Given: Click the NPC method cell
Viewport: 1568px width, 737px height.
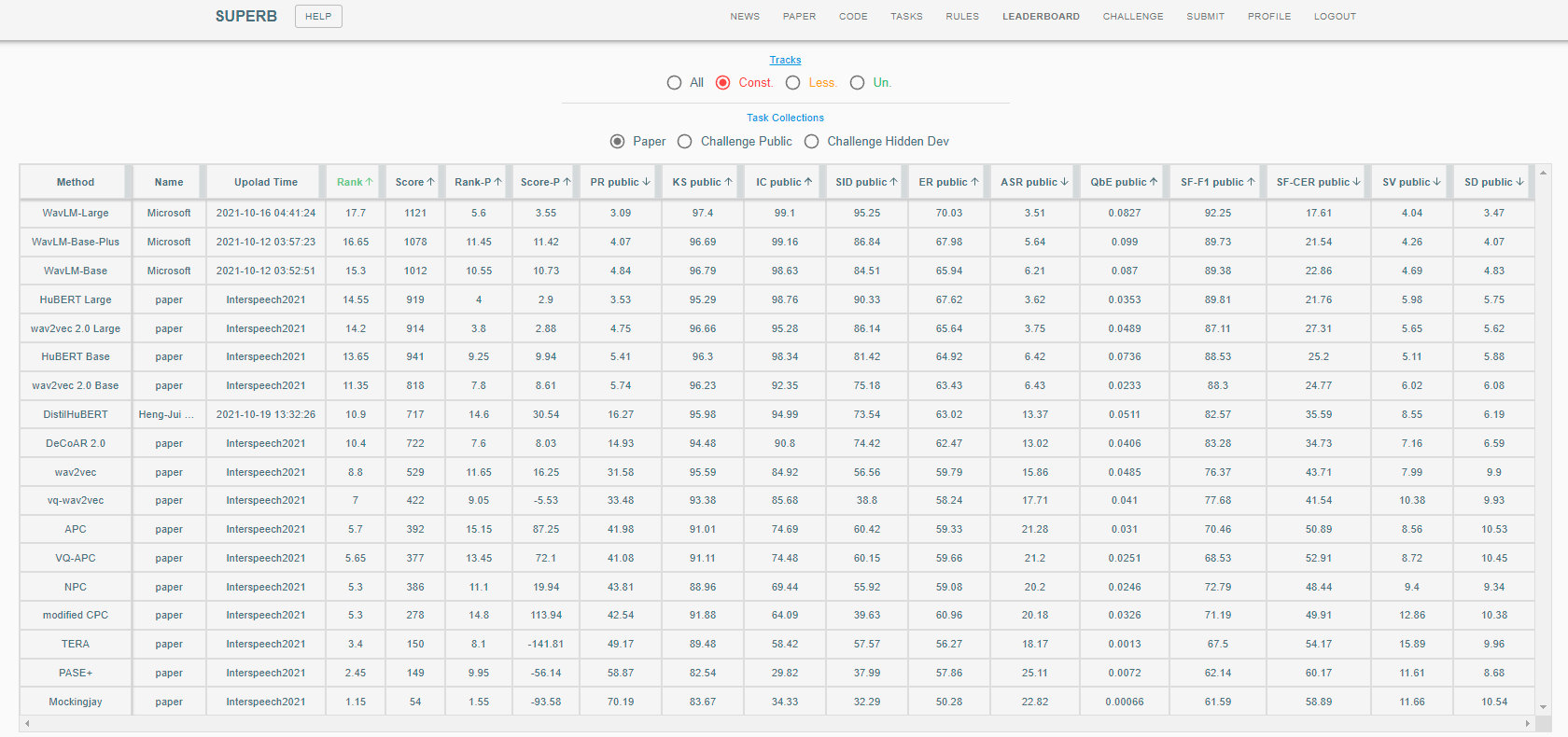Looking at the screenshot, I should [x=76, y=587].
